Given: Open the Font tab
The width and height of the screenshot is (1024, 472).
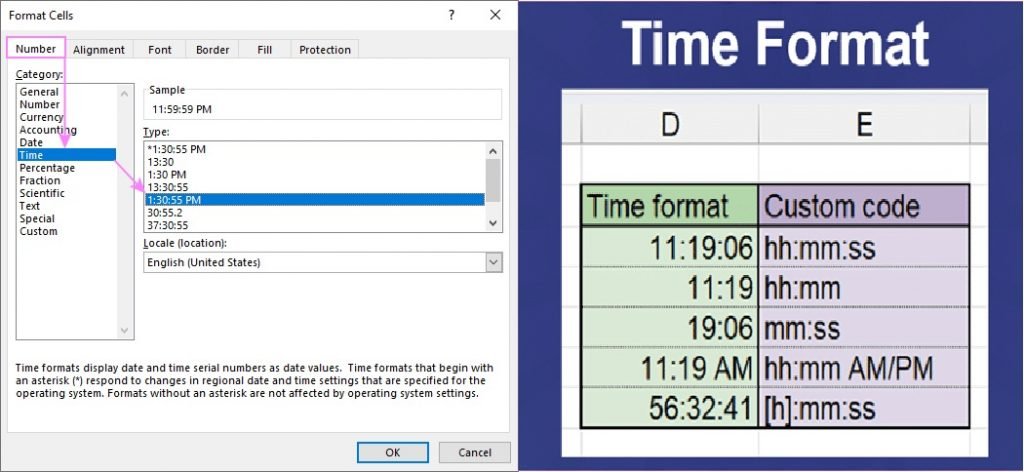Looking at the screenshot, I should [x=160, y=50].
